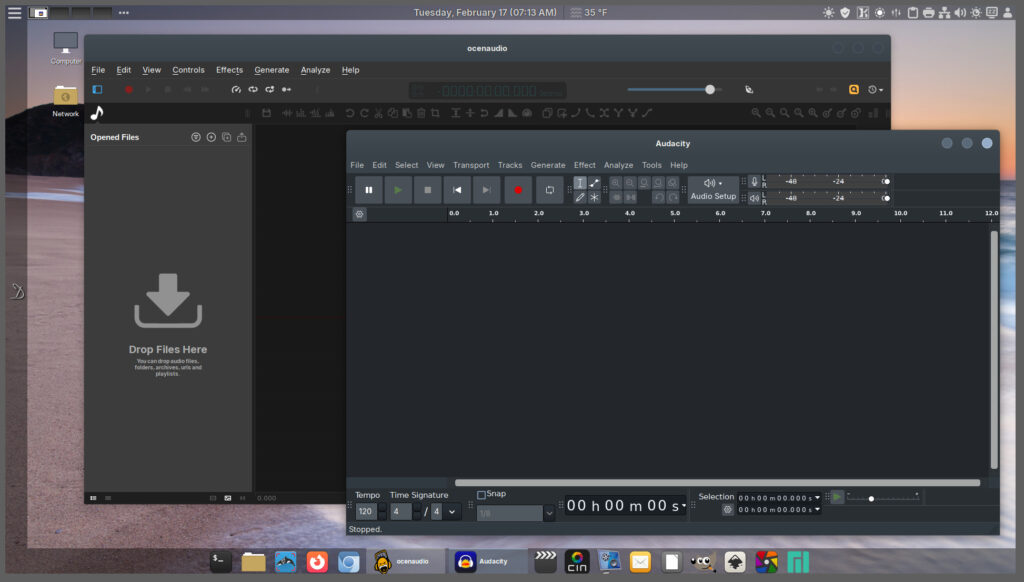The width and height of the screenshot is (1024, 582).
Task: Select the Multi-tool asterisk in Audacity
Action: (x=594, y=197)
